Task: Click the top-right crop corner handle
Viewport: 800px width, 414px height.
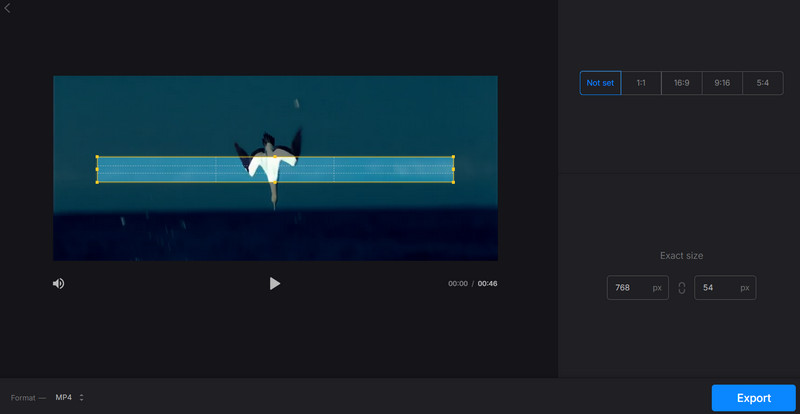Action: (453, 157)
